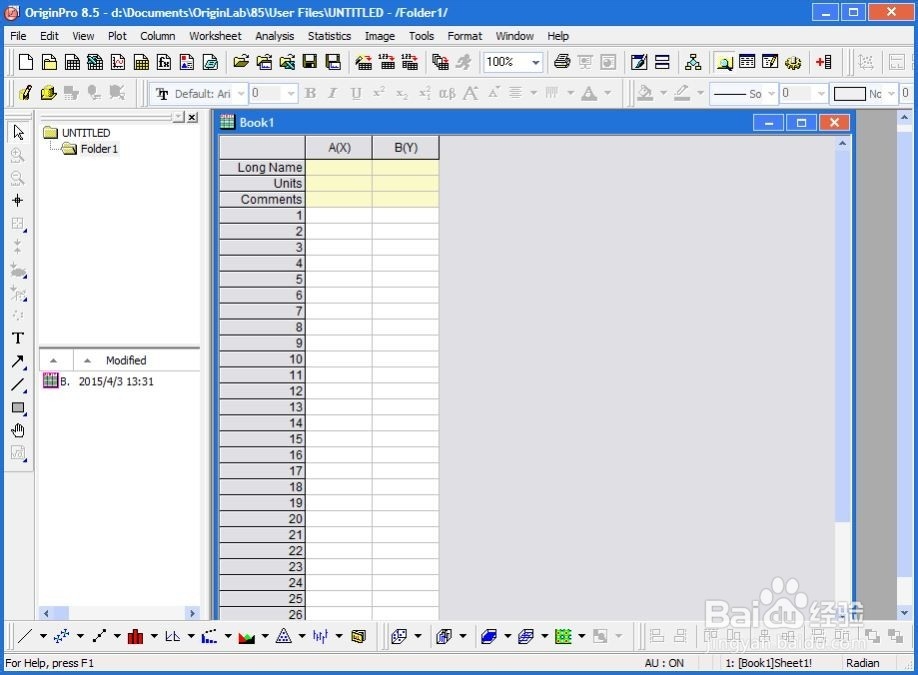The height and width of the screenshot is (675, 918).
Task: Create a new project from the toolbar
Action: [x=26, y=62]
